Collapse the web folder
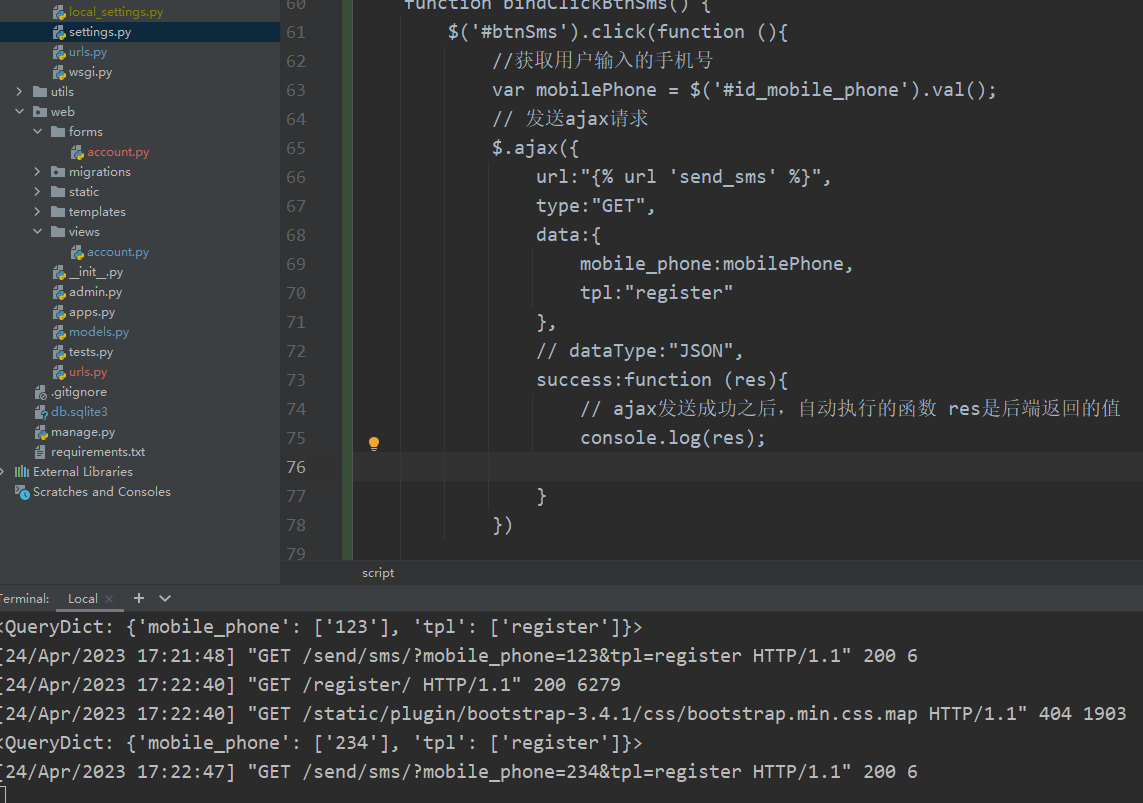The image size is (1143, 803). click(x=20, y=111)
